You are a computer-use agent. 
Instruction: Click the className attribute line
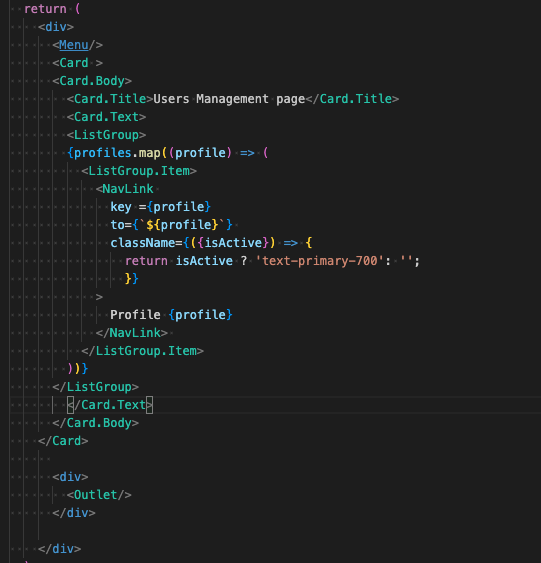coord(211,243)
